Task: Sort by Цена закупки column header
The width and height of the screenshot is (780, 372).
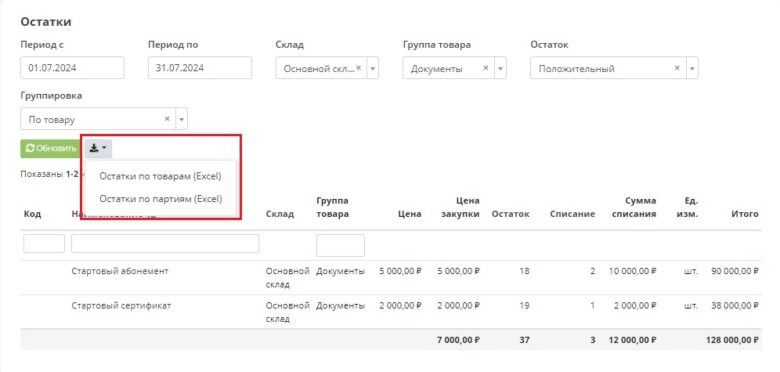Action: 460,207
